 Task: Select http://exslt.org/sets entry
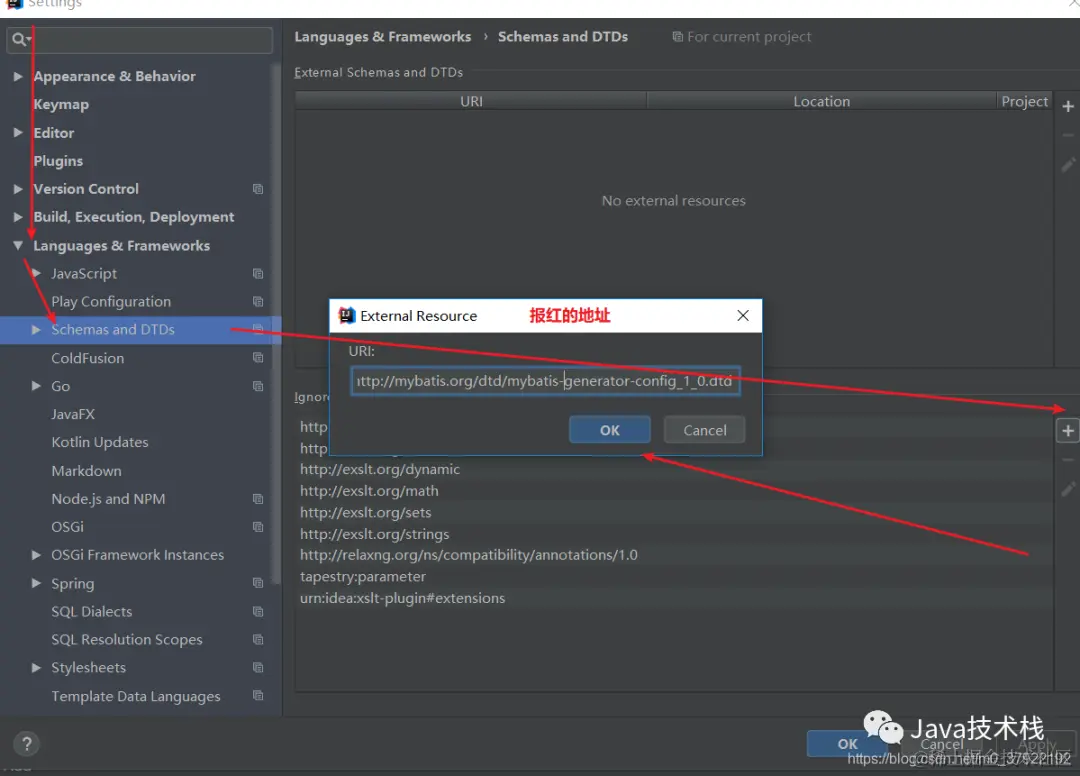tap(674, 512)
